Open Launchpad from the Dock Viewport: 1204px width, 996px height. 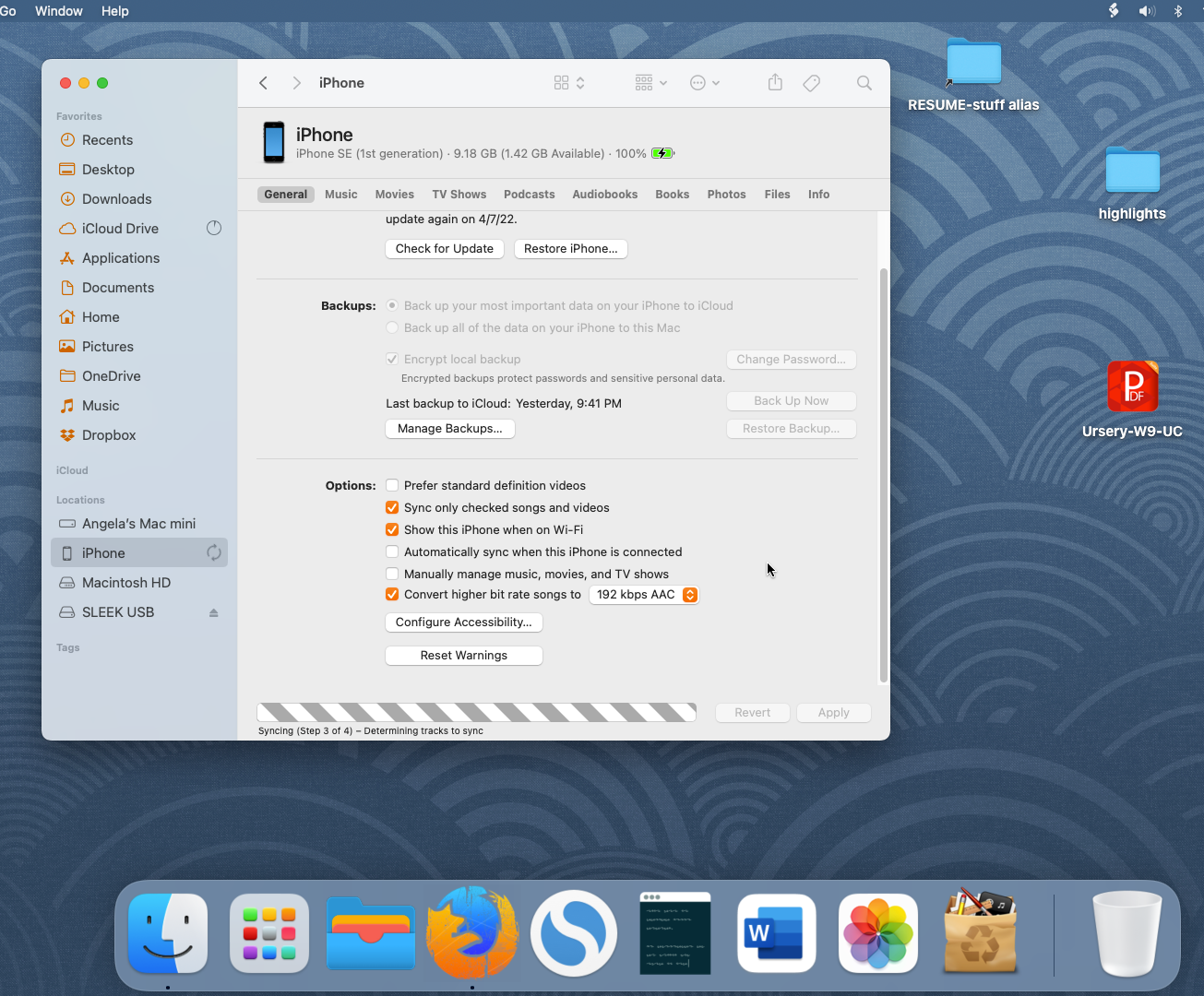pyautogui.click(x=269, y=933)
